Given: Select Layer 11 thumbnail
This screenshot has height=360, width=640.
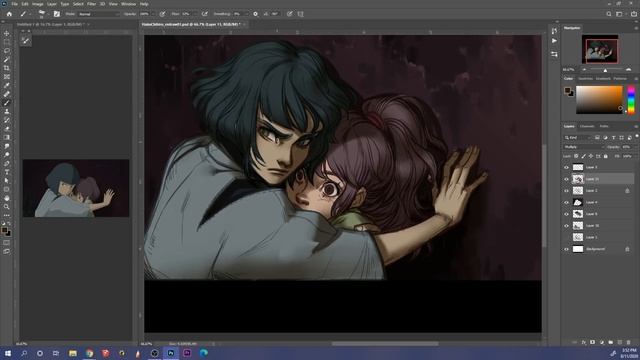Looking at the screenshot, I should [x=578, y=179].
